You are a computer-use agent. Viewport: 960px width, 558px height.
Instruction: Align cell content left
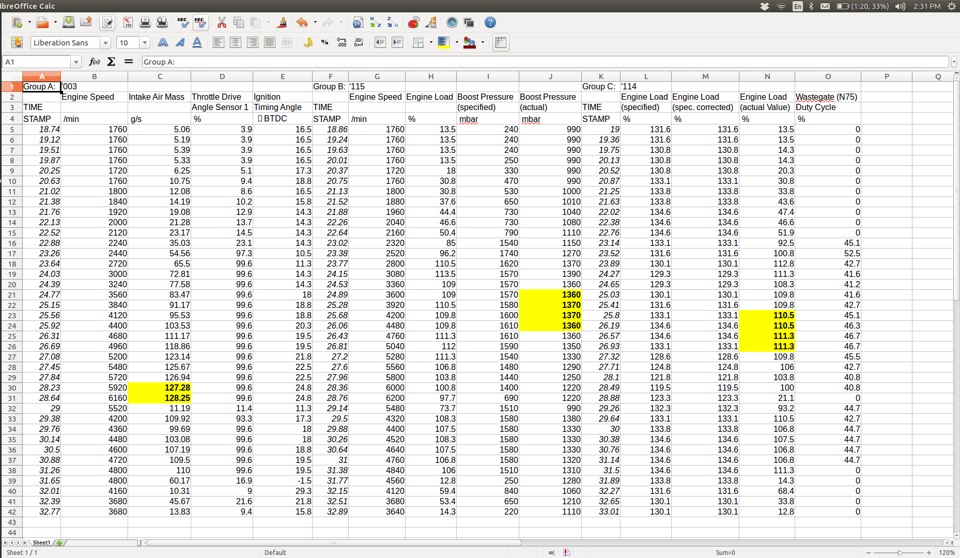click(219, 43)
